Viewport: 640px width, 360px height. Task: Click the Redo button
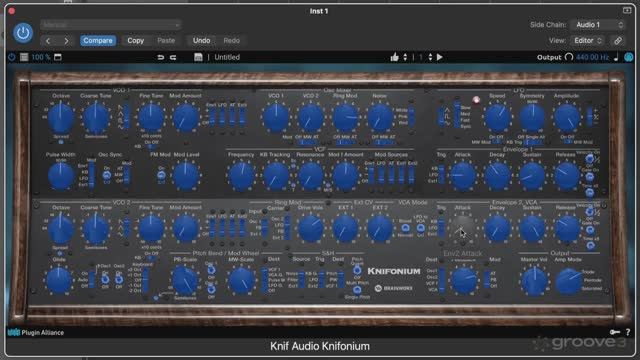[231, 40]
